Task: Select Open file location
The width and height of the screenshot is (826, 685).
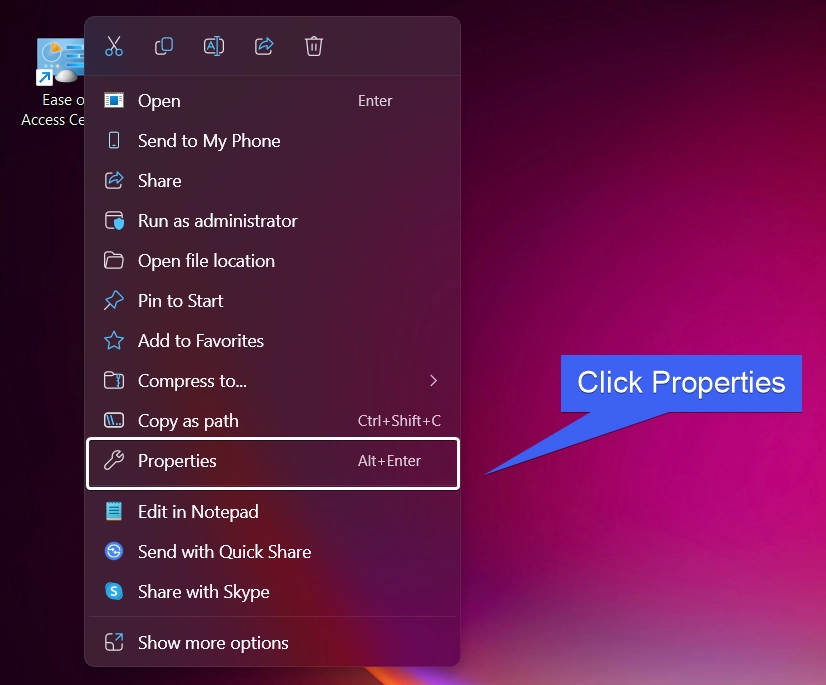Action: point(272,261)
